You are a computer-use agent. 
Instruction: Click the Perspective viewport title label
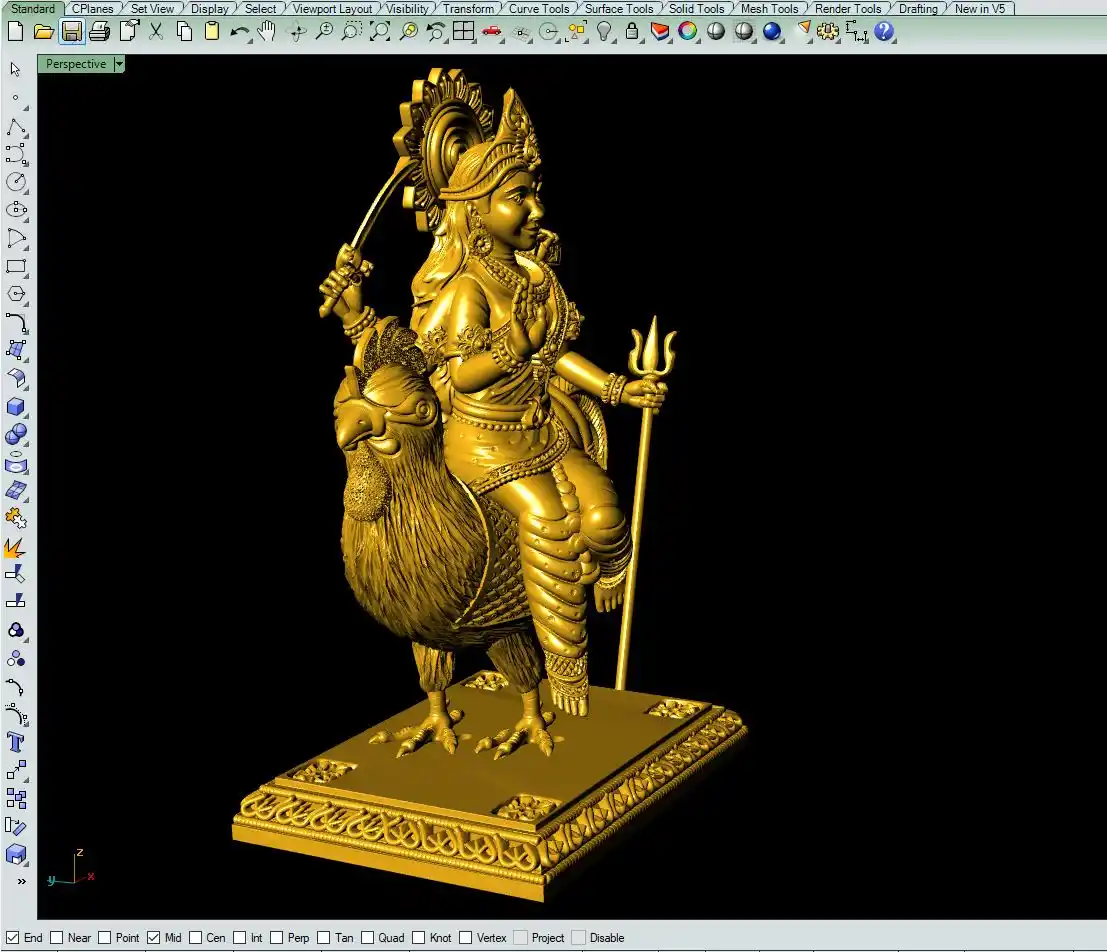pyautogui.click(x=75, y=64)
